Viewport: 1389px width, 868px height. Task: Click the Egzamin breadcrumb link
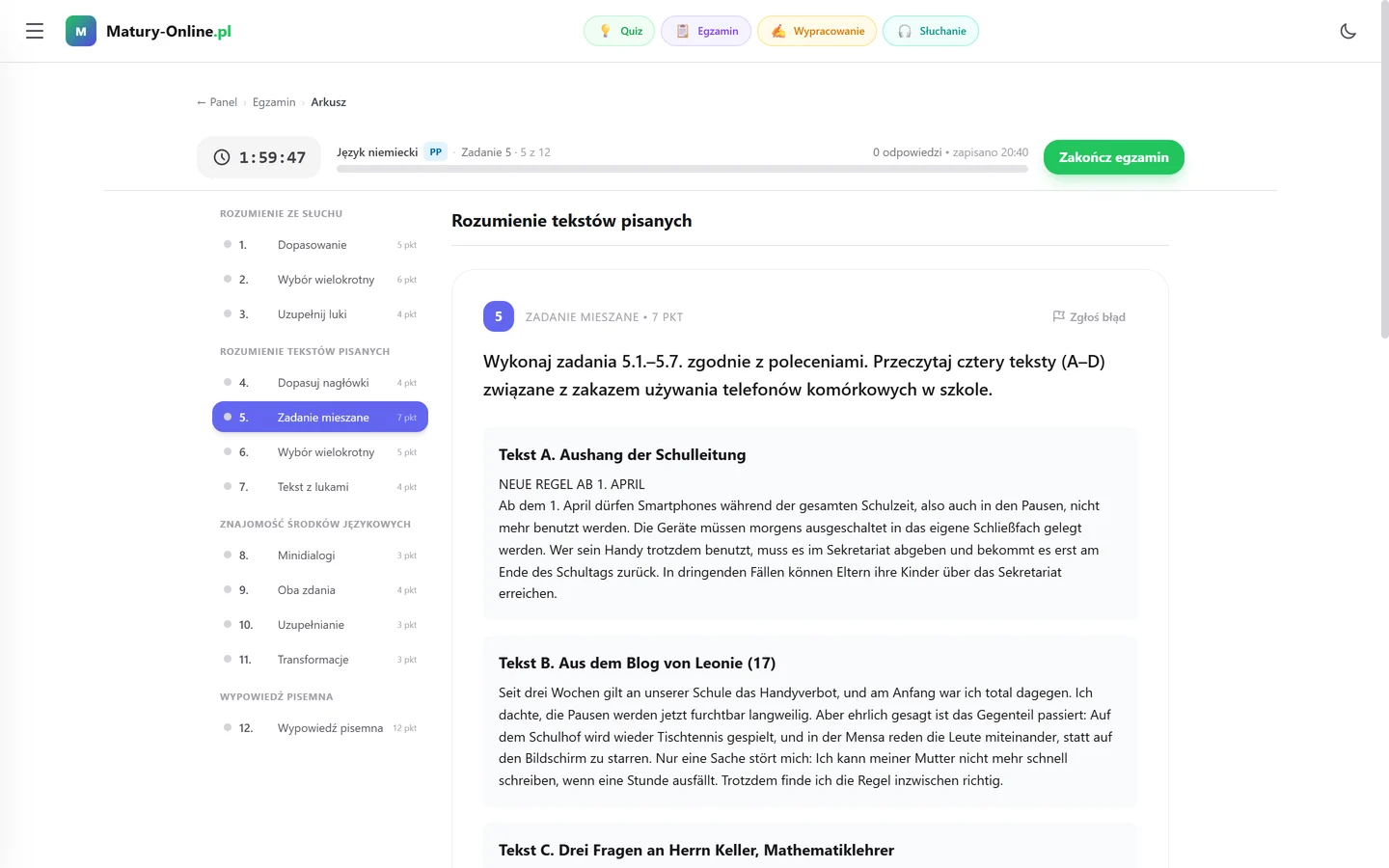(x=274, y=102)
